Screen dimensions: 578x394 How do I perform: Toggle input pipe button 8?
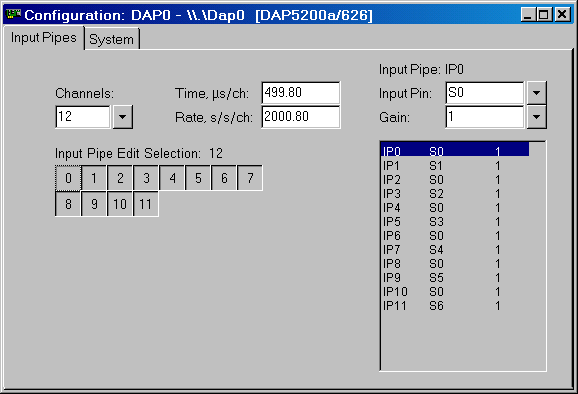point(68,204)
